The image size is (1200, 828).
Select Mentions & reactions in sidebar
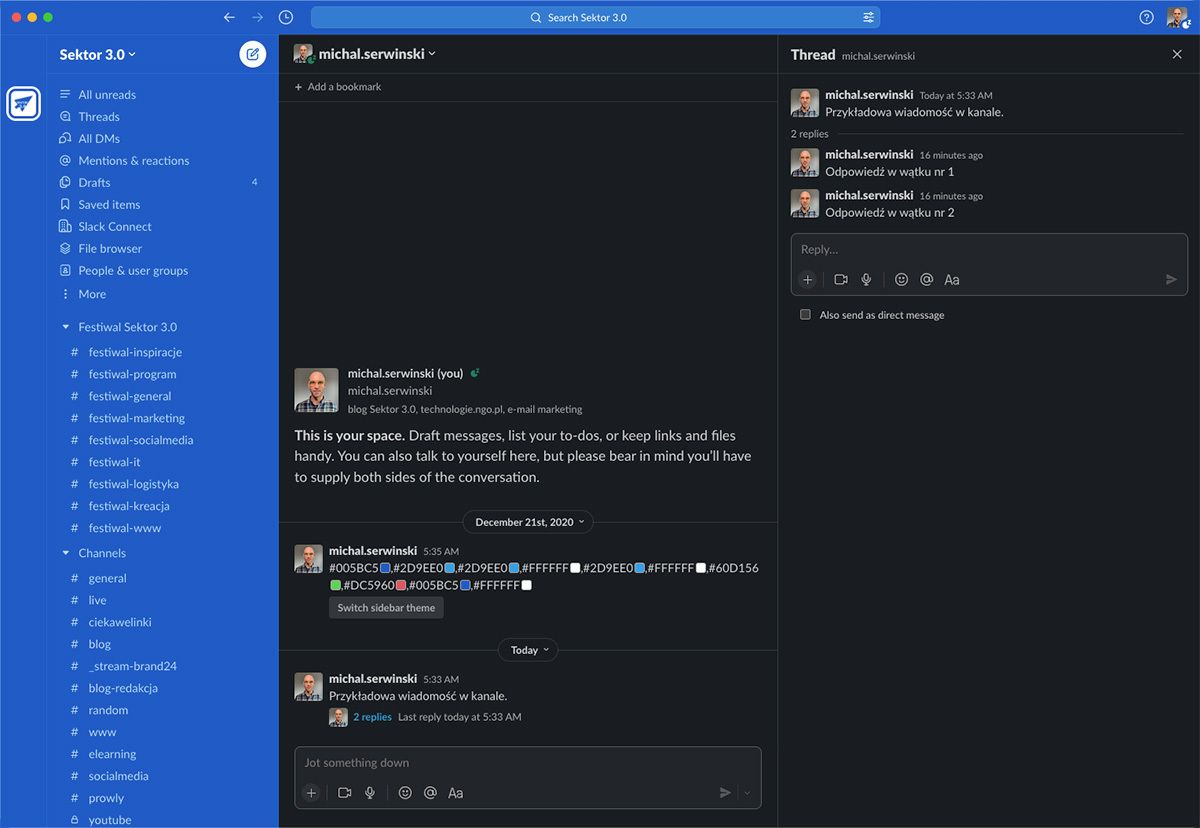click(x=133, y=161)
